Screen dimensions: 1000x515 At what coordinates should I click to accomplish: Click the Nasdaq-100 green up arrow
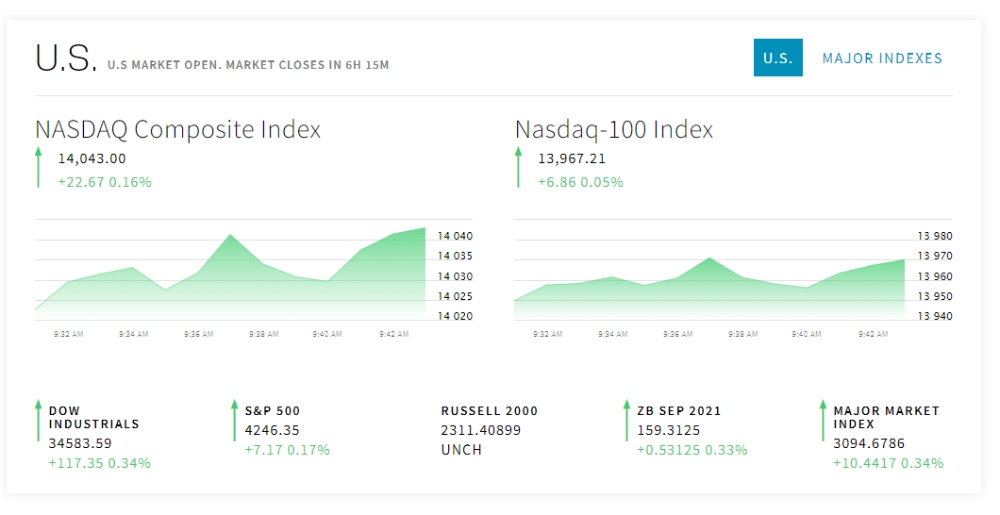[518, 168]
